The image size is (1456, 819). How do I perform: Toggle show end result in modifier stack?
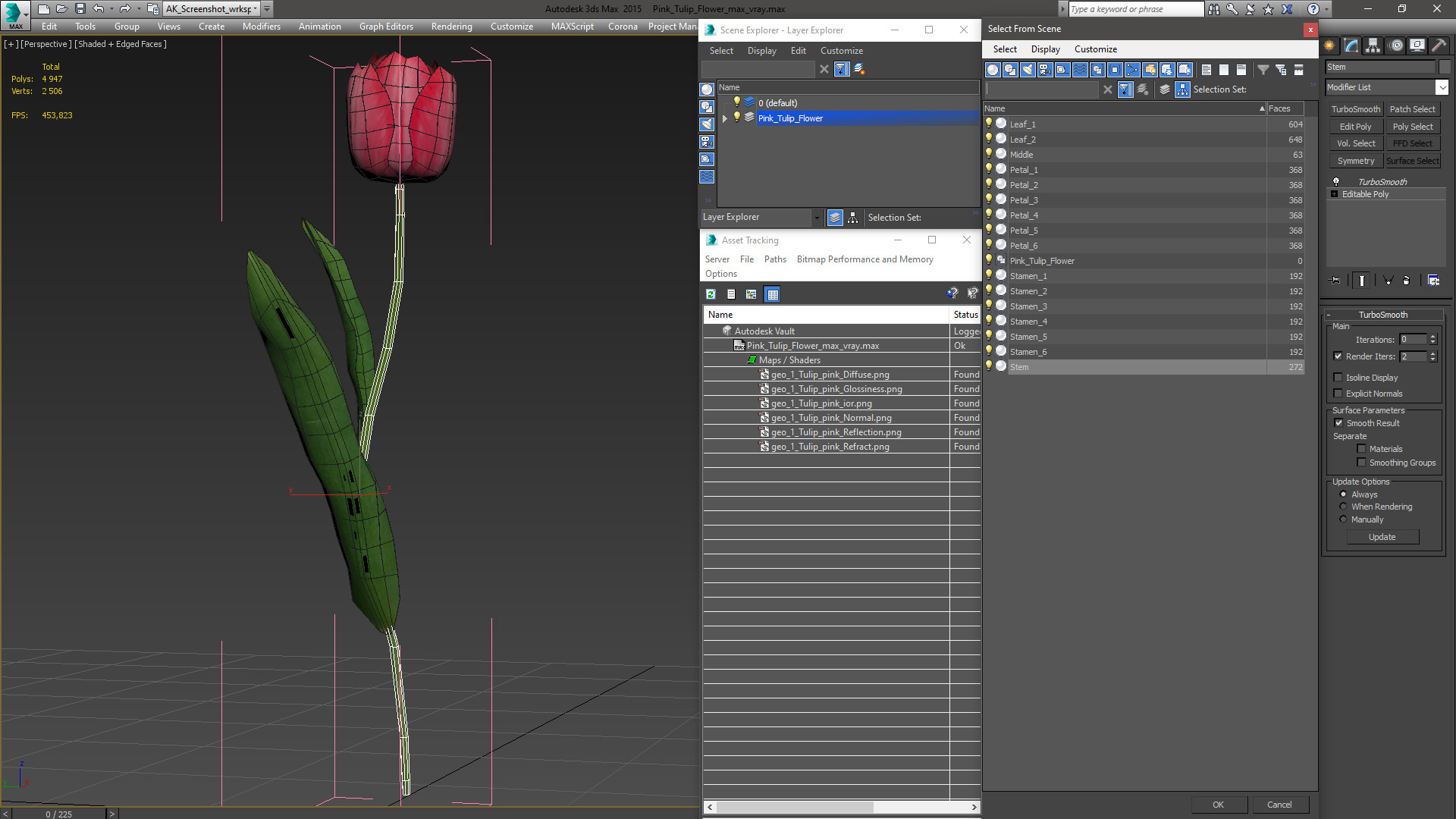pos(1362,281)
